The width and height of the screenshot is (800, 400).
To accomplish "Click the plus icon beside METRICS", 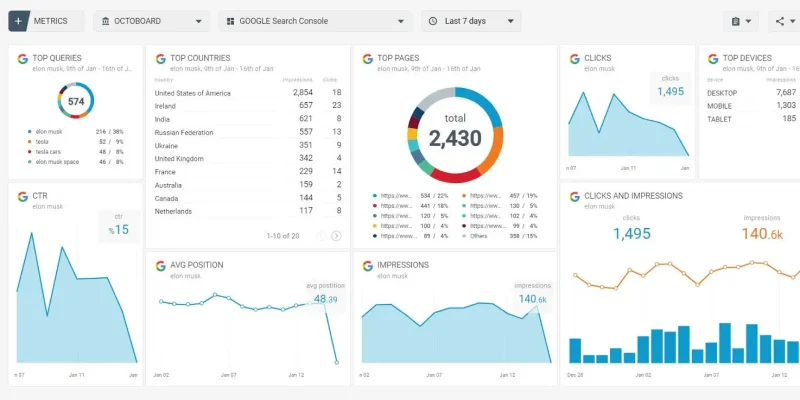I will click(18, 21).
